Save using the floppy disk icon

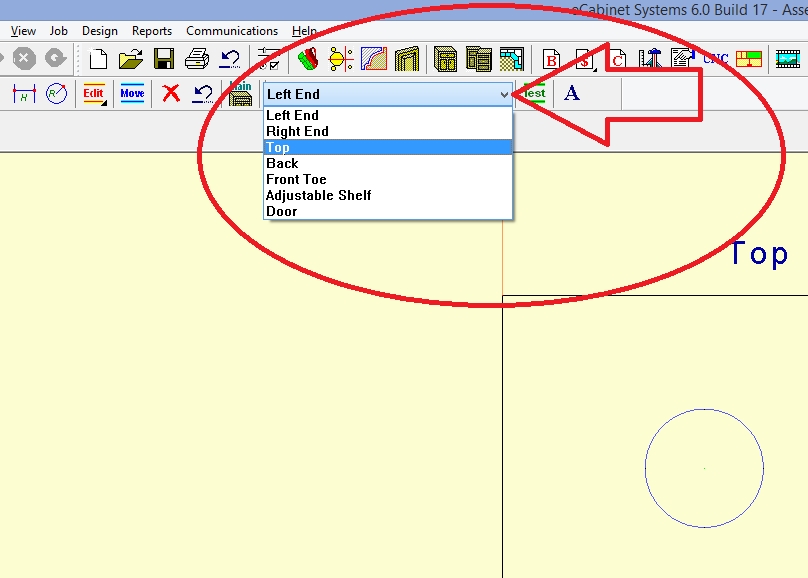pos(164,59)
